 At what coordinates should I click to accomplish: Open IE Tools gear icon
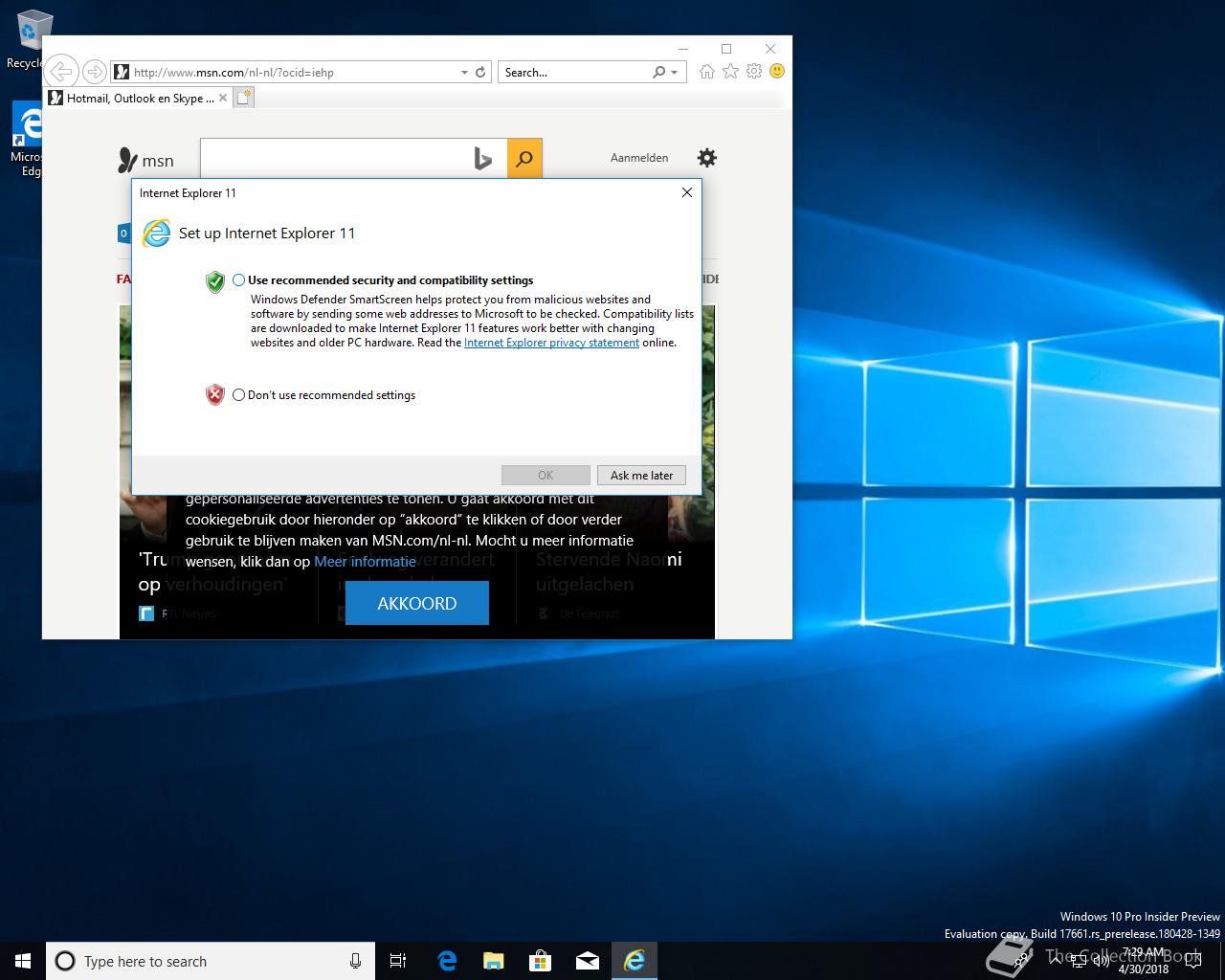pyautogui.click(x=754, y=72)
